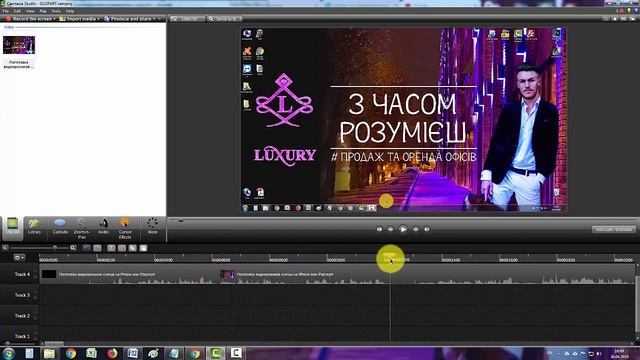Open the Audio tool
The height and width of the screenshot is (360, 640).
[103, 227]
